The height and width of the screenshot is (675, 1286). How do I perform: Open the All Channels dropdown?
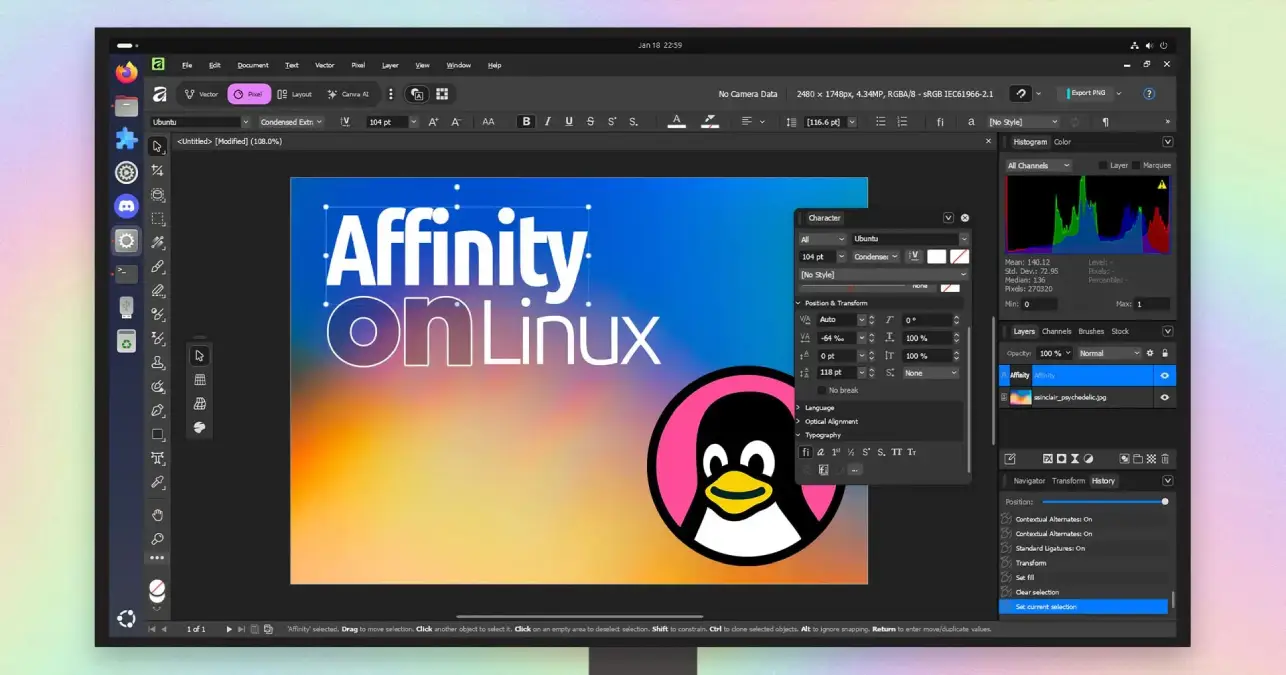(1037, 164)
